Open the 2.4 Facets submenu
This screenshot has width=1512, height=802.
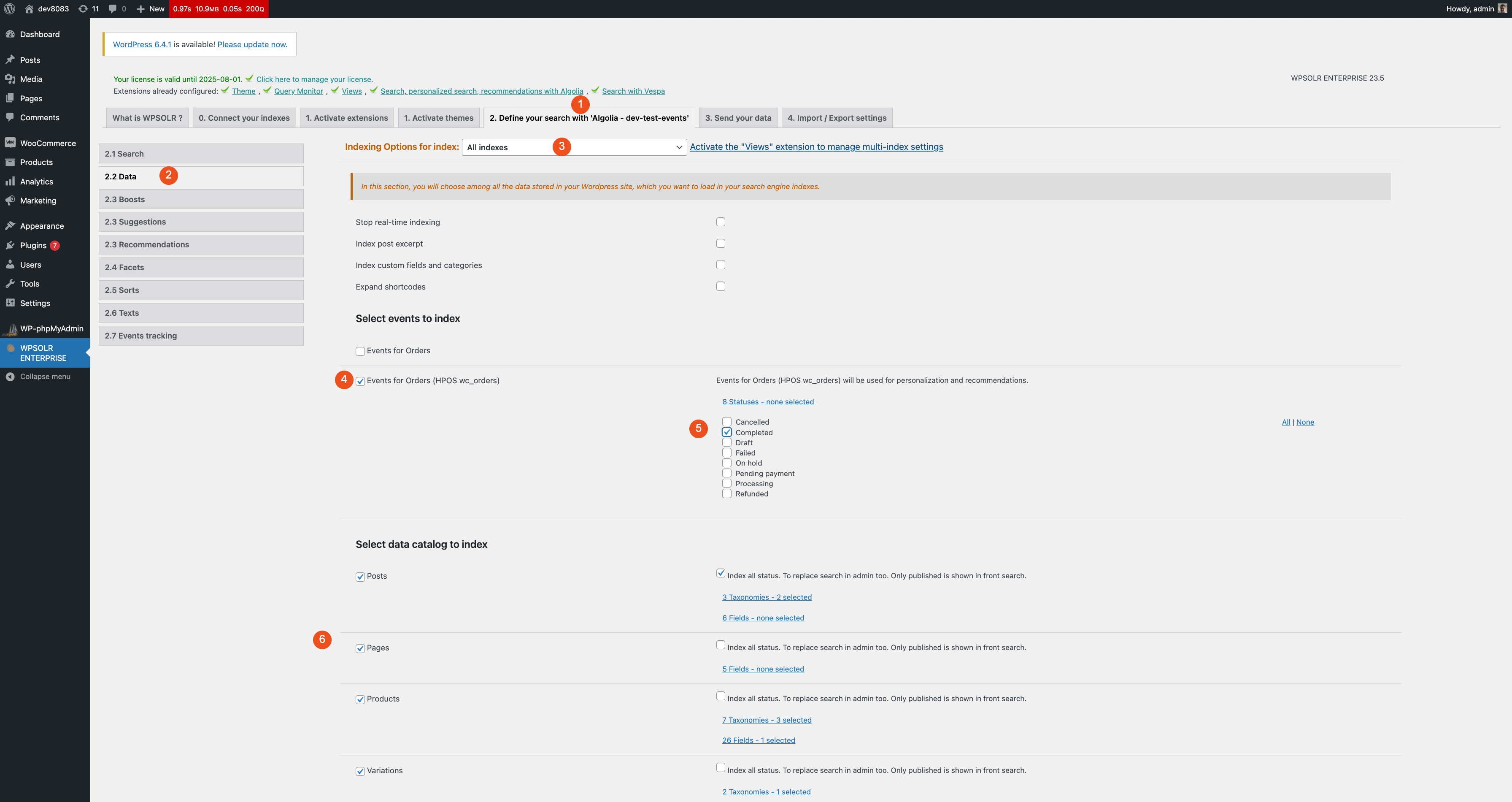201,267
